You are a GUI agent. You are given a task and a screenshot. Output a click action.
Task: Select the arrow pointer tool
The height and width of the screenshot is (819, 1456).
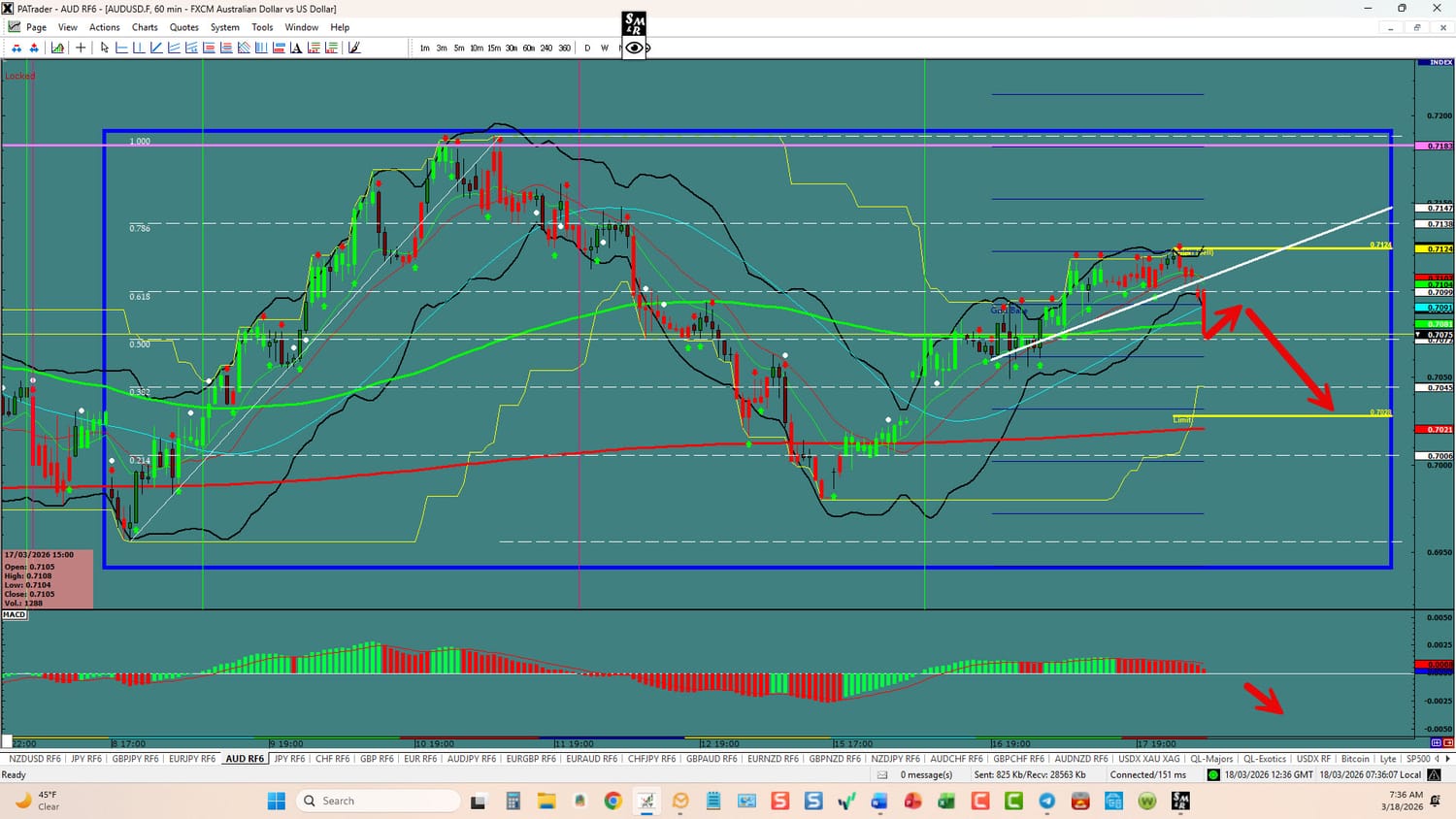tap(105, 48)
